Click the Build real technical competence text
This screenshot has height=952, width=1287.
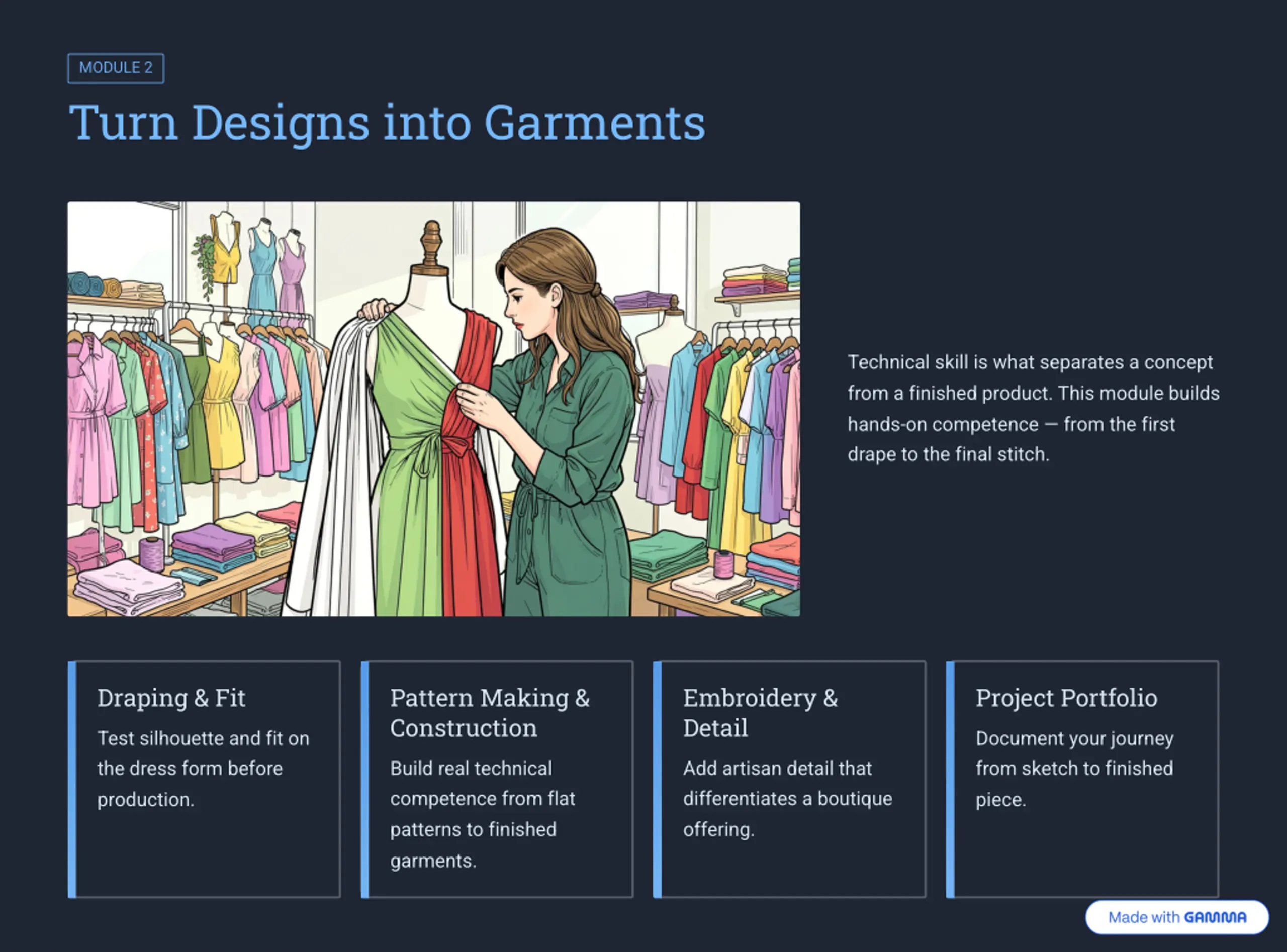[483, 814]
